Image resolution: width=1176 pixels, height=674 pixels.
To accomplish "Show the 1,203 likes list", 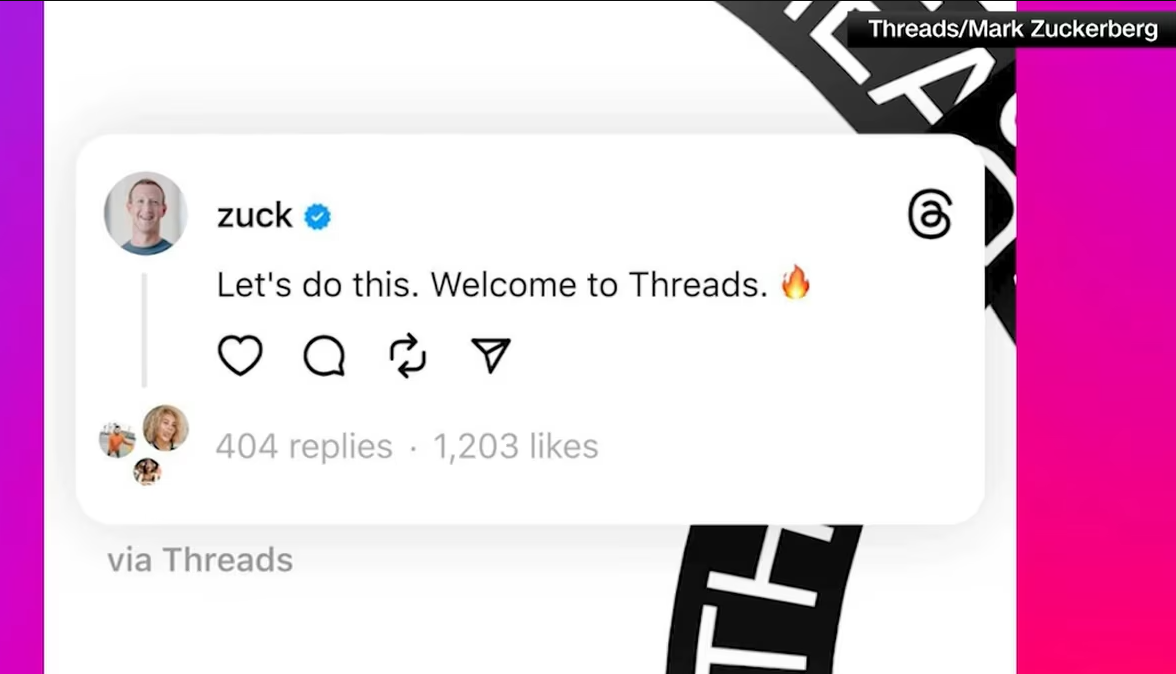I will (x=515, y=446).
